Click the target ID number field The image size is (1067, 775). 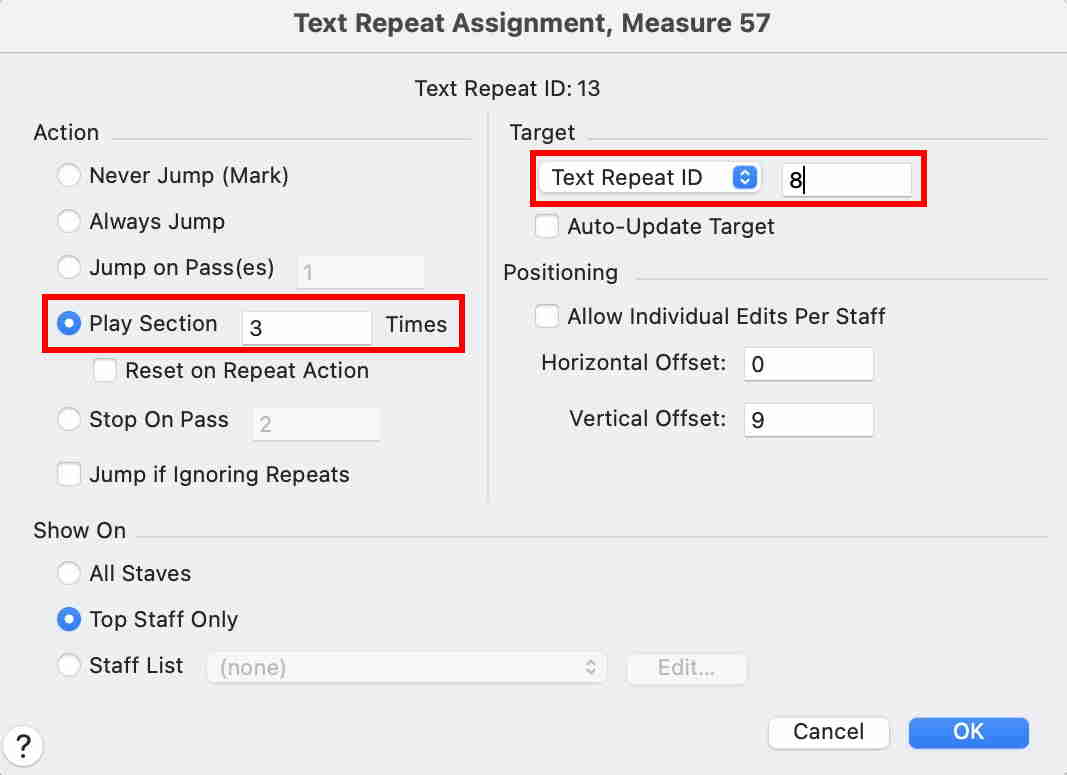(x=846, y=180)
